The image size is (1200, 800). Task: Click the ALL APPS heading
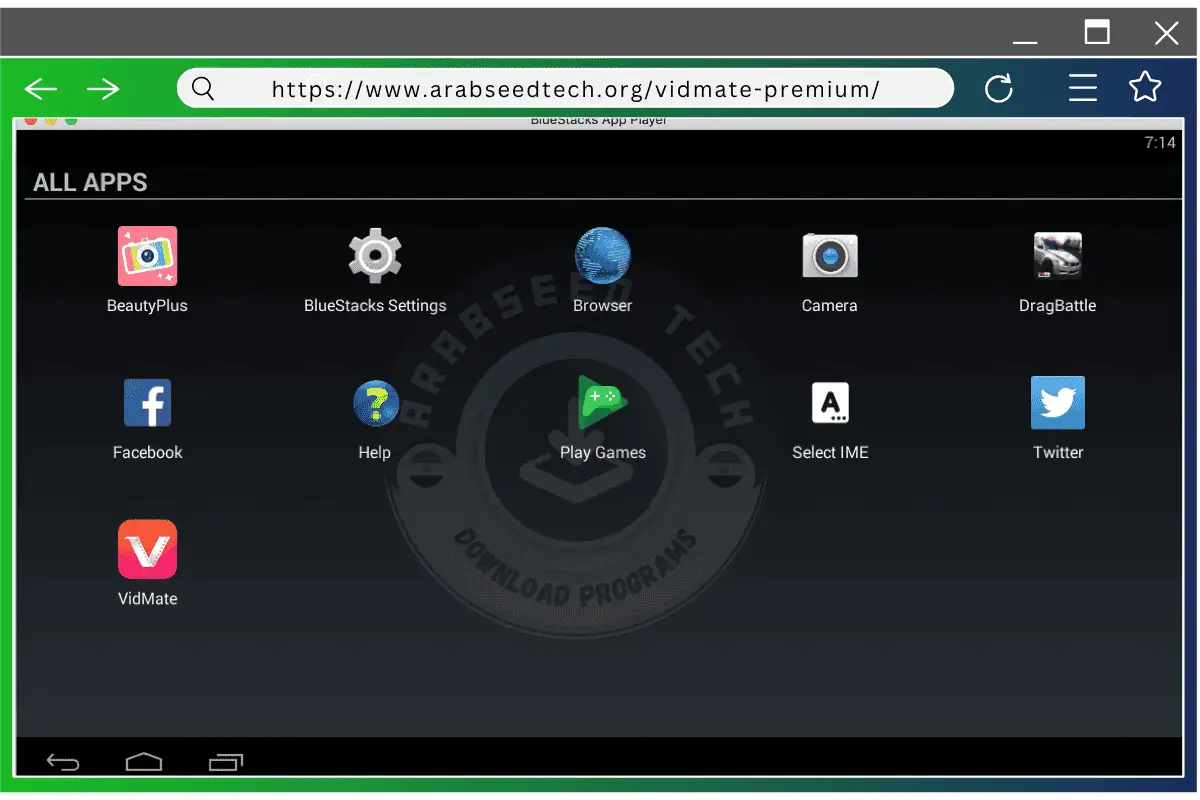(x=90, y=183)
